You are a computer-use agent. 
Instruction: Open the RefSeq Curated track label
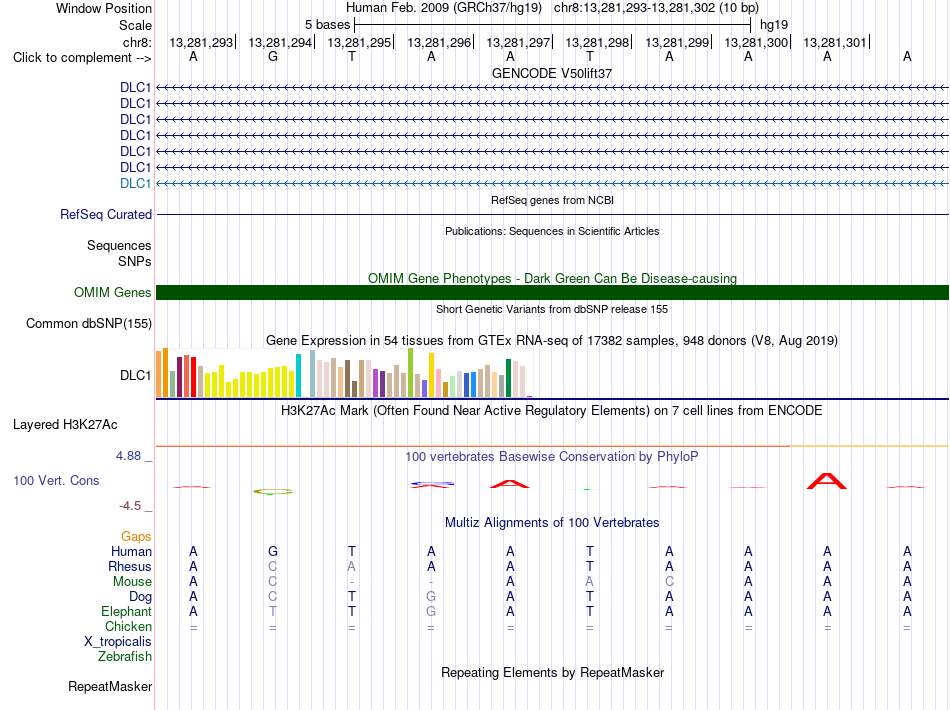pyautogui.click(x=106, y=214)
